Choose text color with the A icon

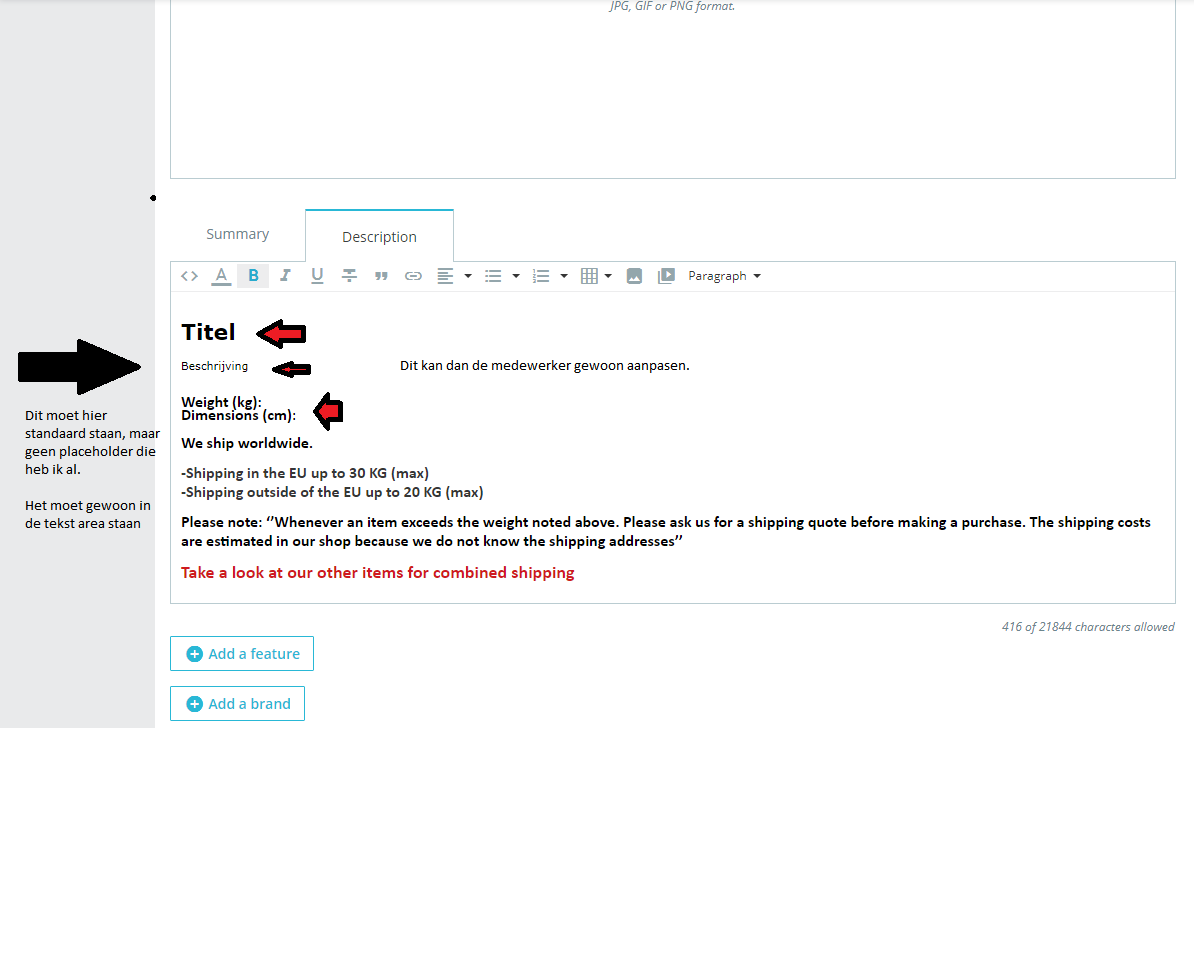coord(221,276)
